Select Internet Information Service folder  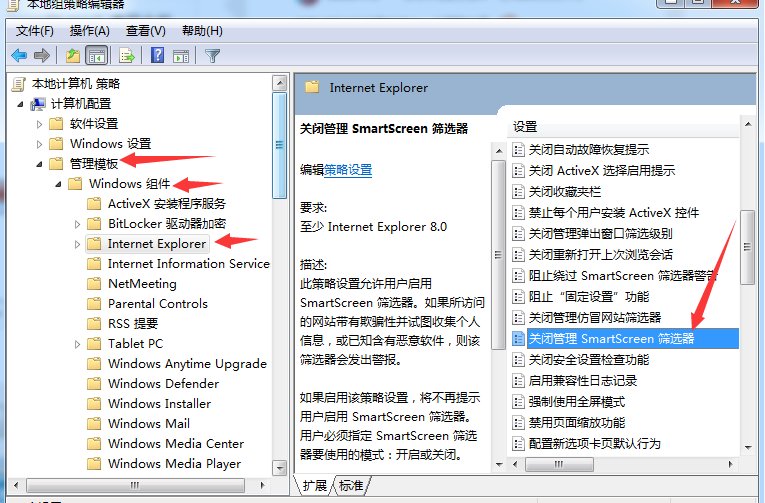[x=188, y=263]
